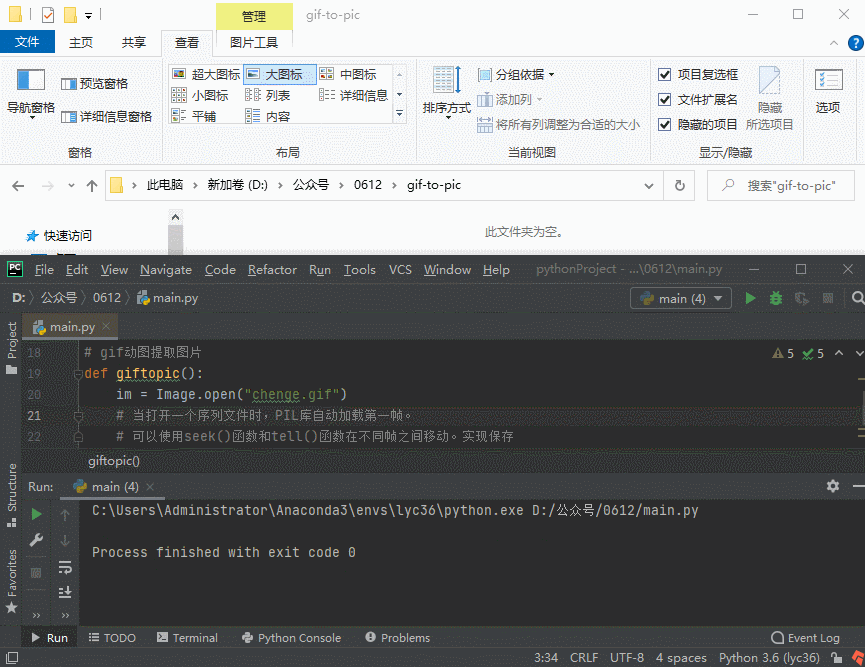Go up one folder level in Explorer
This screenshot has width=865, height=667.
coord(92,185)
